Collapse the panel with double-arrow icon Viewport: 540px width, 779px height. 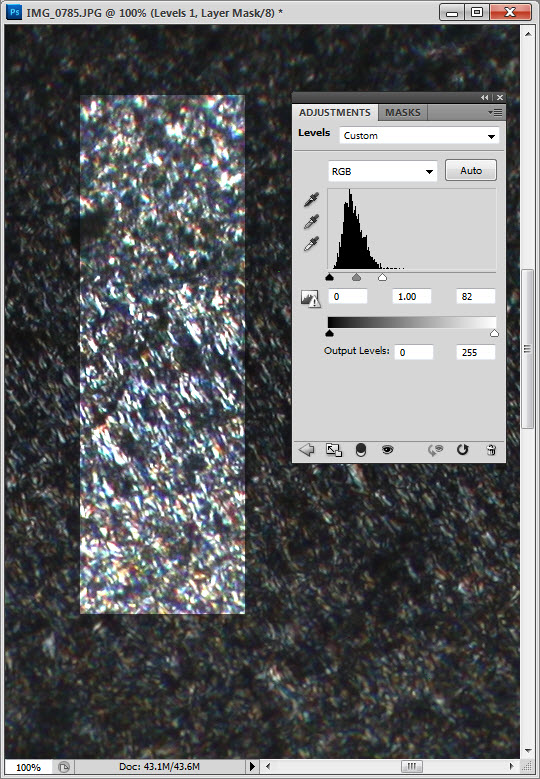[484, 98]
